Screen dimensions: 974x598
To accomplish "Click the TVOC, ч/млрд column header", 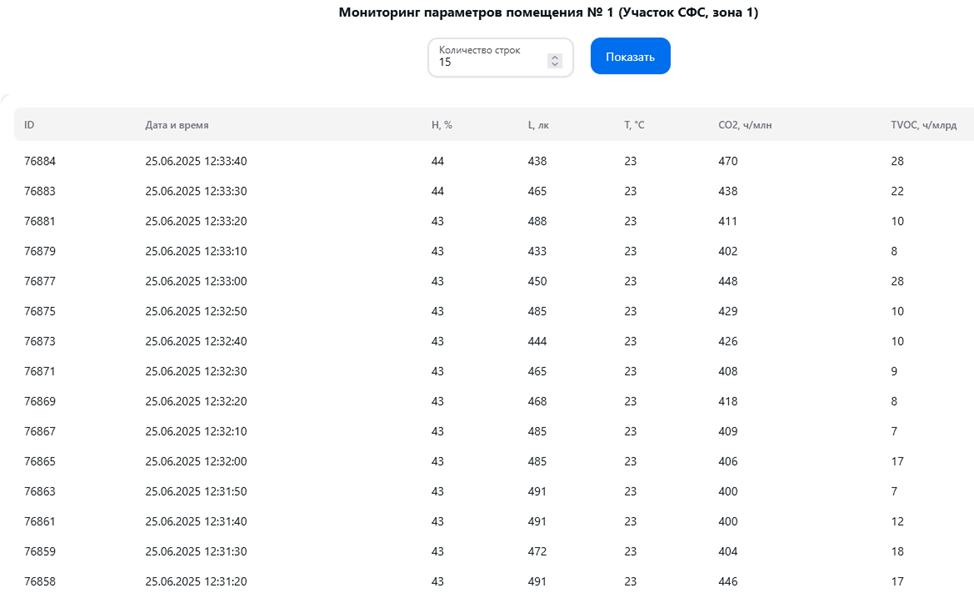I will [925, 125].
